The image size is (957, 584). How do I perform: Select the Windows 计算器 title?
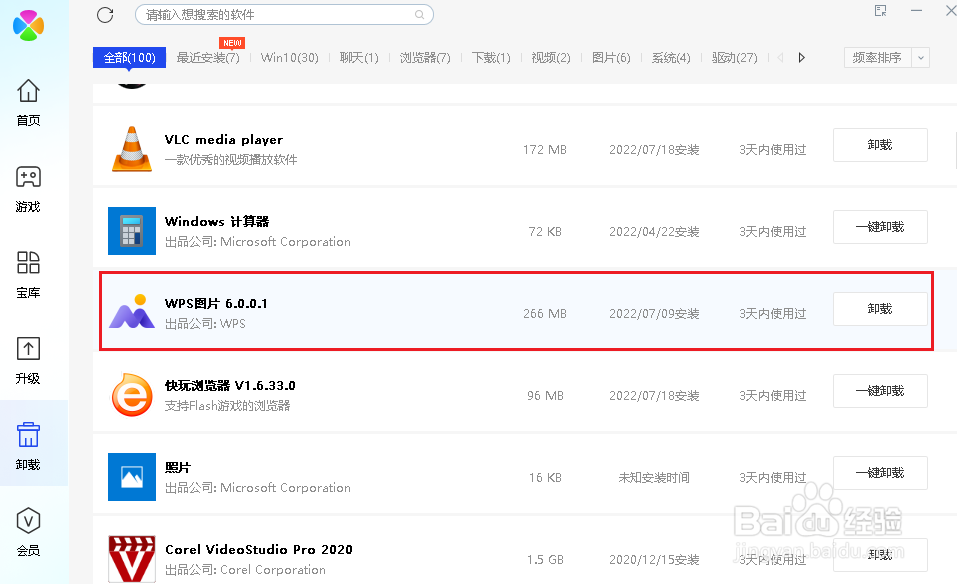[x=217, y=222]
